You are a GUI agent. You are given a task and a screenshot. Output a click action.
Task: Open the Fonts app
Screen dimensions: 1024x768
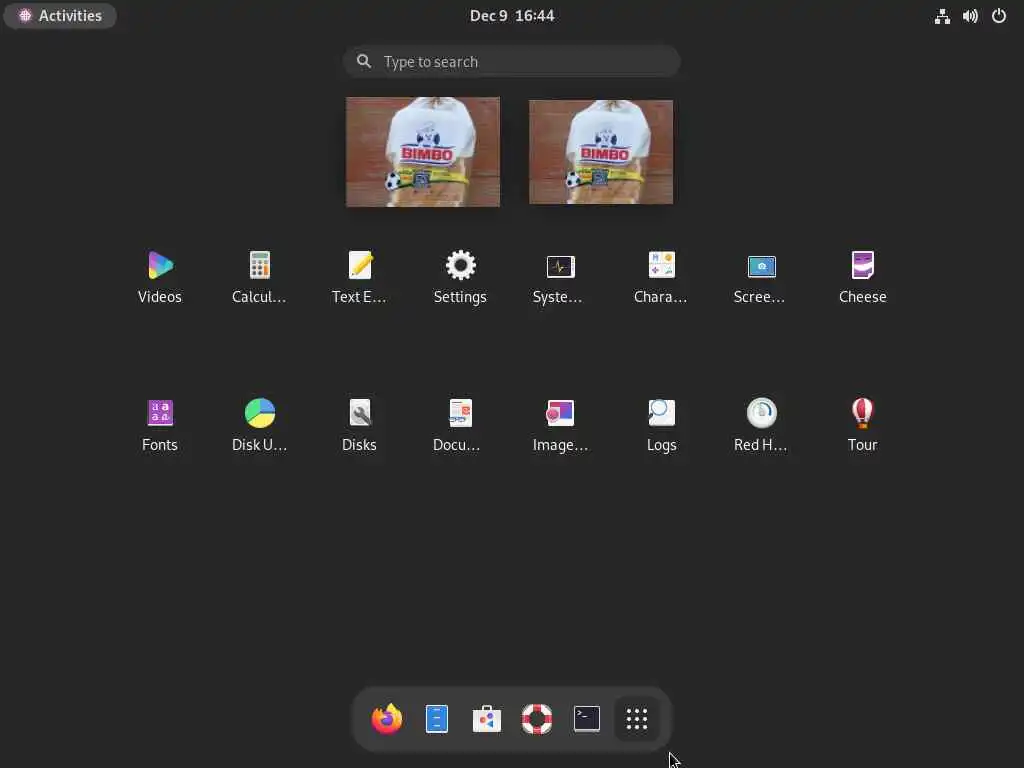tap(160, 425)
